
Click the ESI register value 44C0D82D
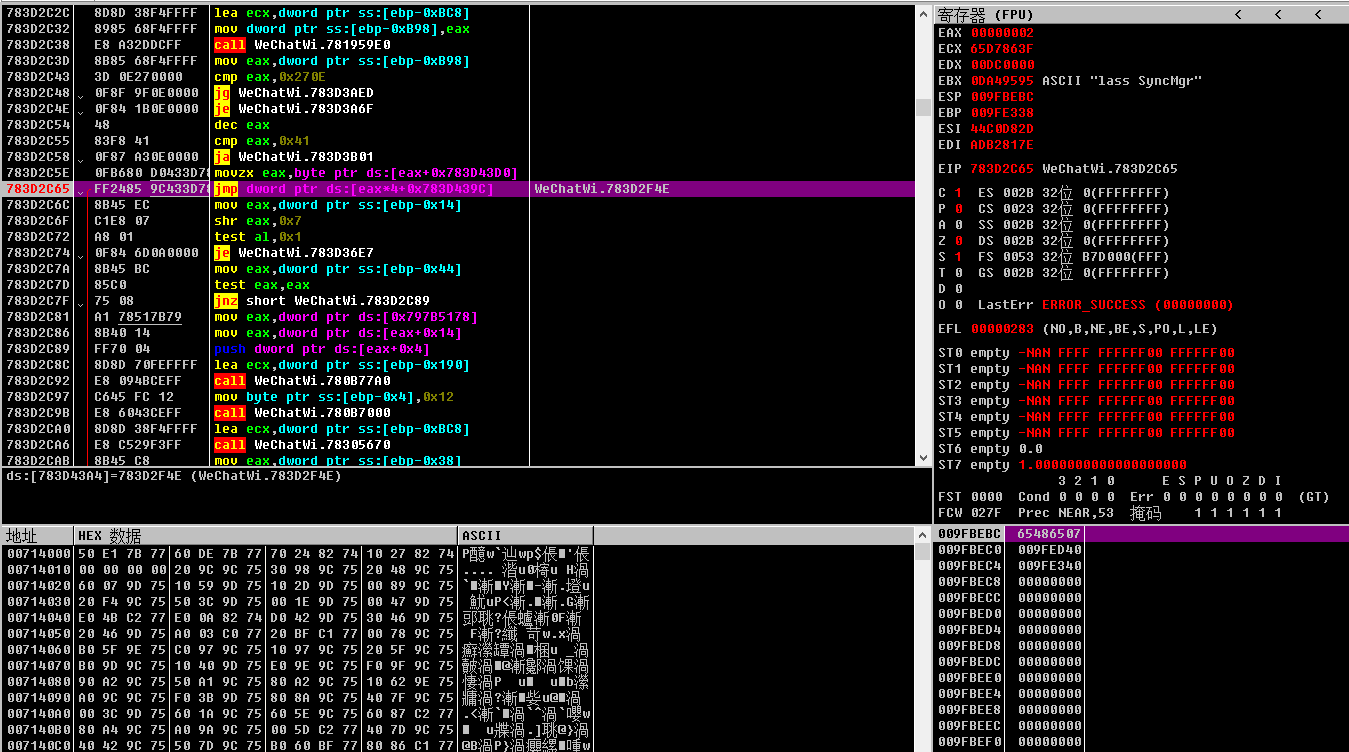pyautogui.click(x=1002, y=129)
